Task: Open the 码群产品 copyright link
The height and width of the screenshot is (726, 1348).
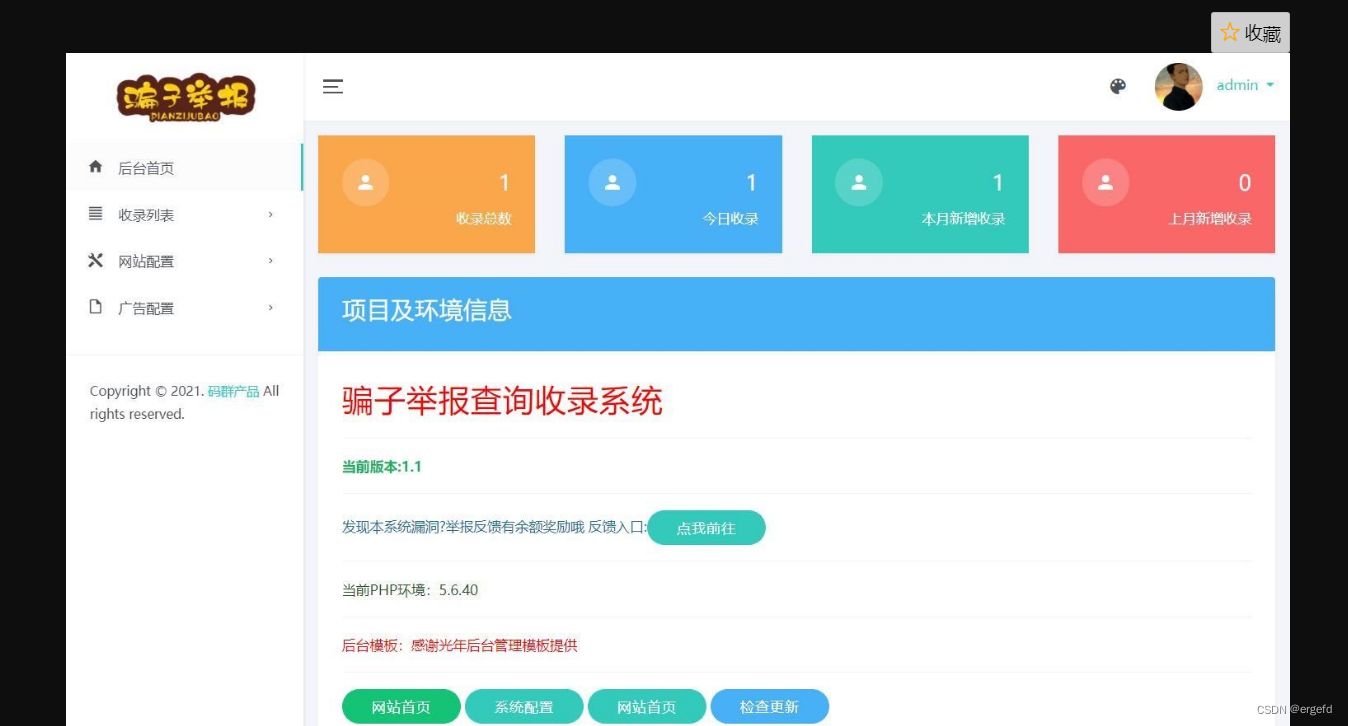Action: (x=233, y=390)
